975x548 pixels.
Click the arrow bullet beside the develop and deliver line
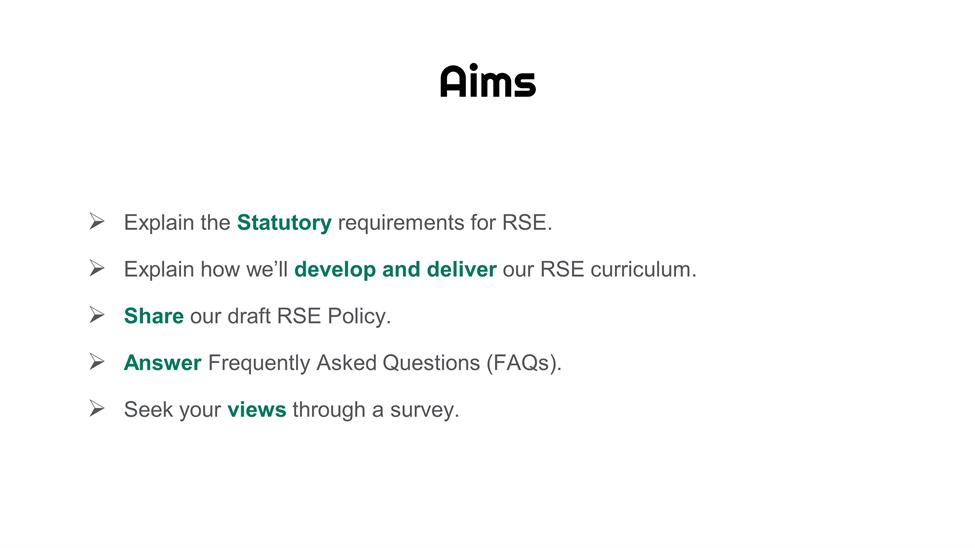click(96, 268)
